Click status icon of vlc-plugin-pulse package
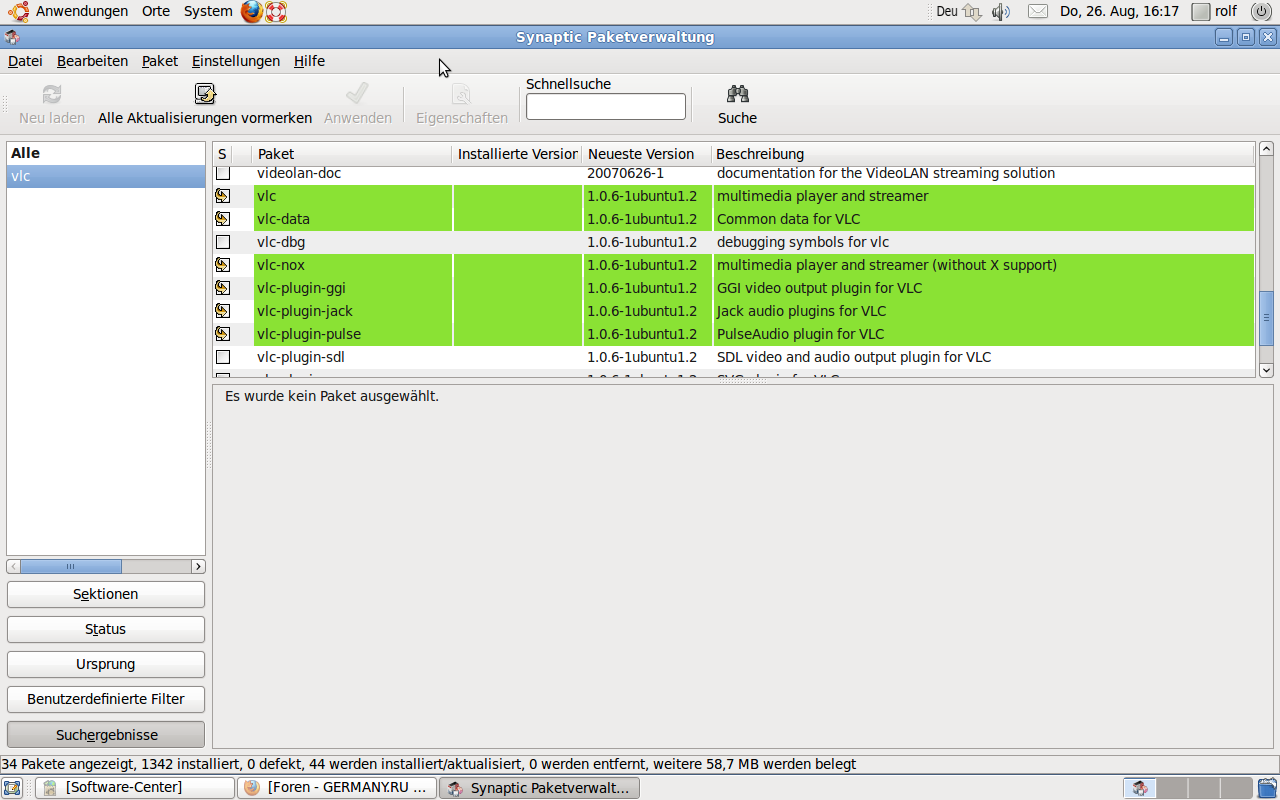 click(x=223, y=334)
